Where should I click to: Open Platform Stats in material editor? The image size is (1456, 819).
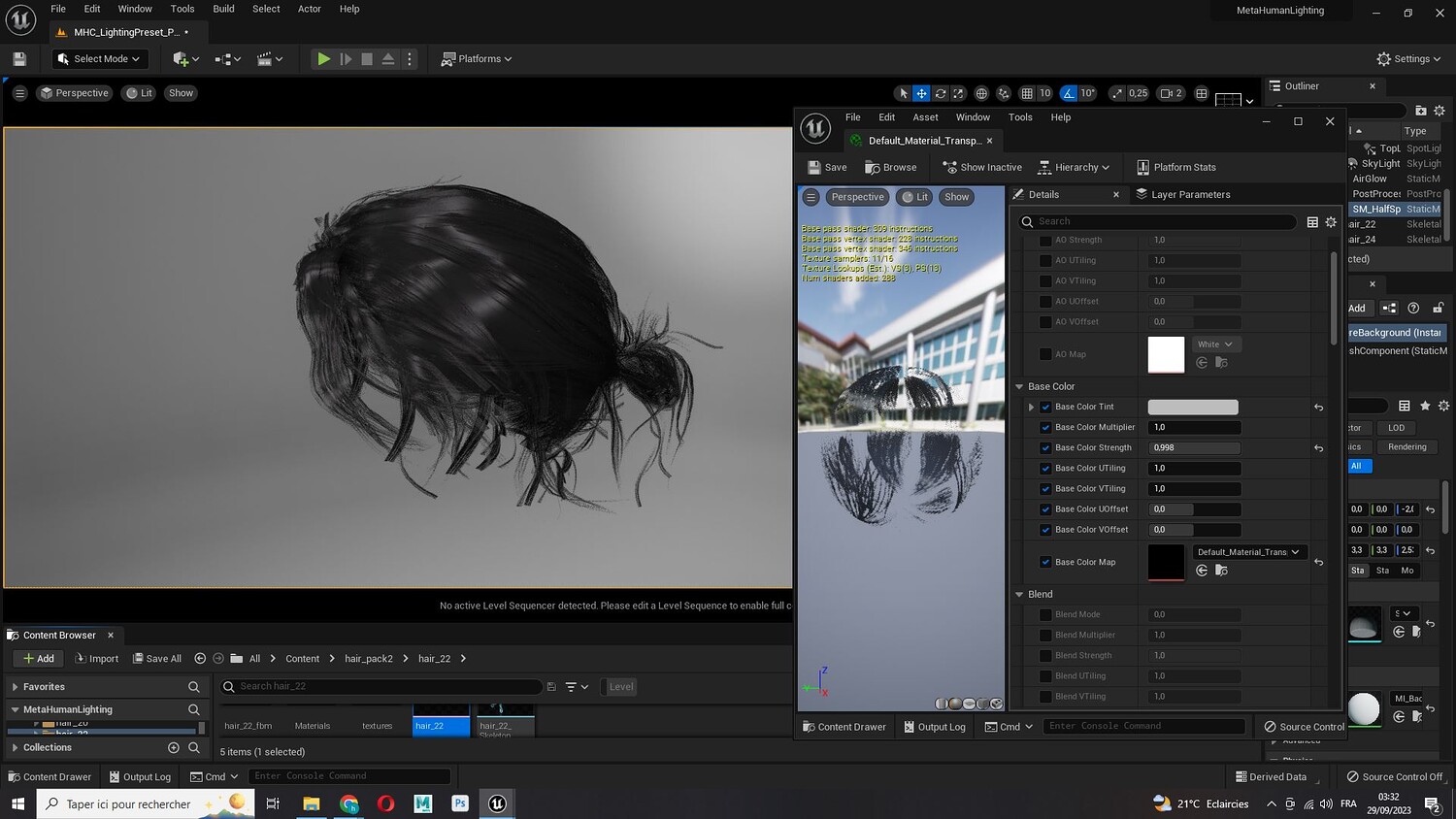[1175, 168]
